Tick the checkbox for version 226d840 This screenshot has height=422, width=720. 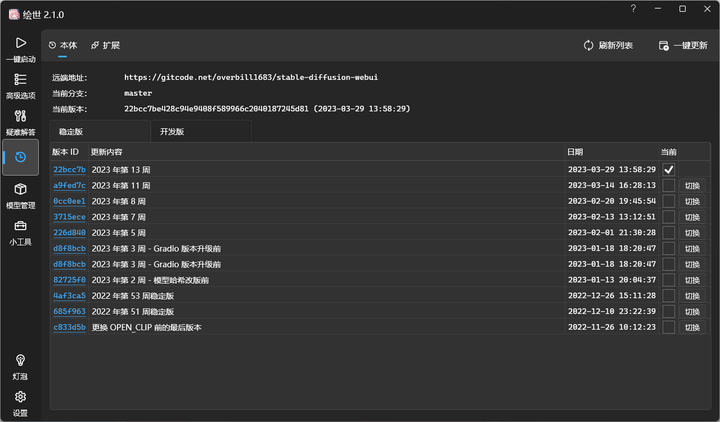669,233
